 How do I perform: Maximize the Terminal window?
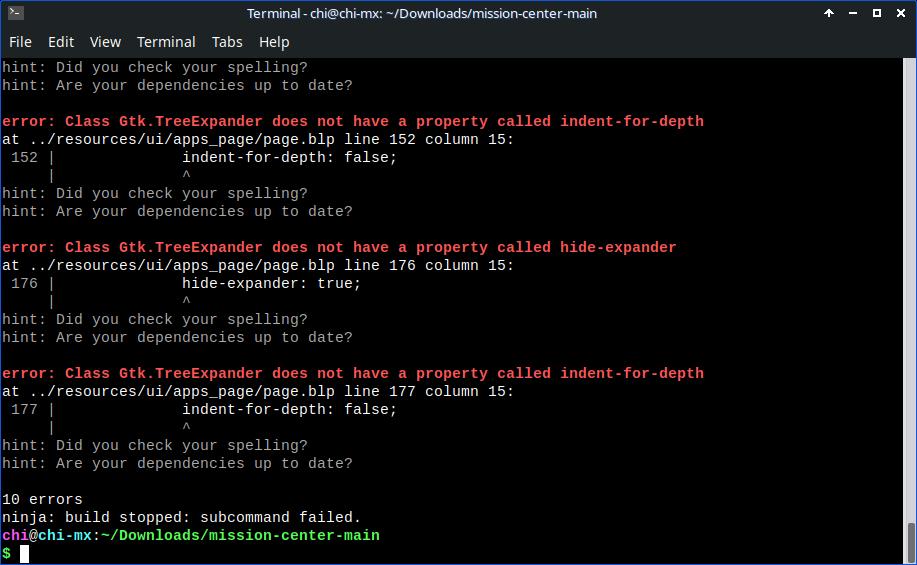[877, 14]
